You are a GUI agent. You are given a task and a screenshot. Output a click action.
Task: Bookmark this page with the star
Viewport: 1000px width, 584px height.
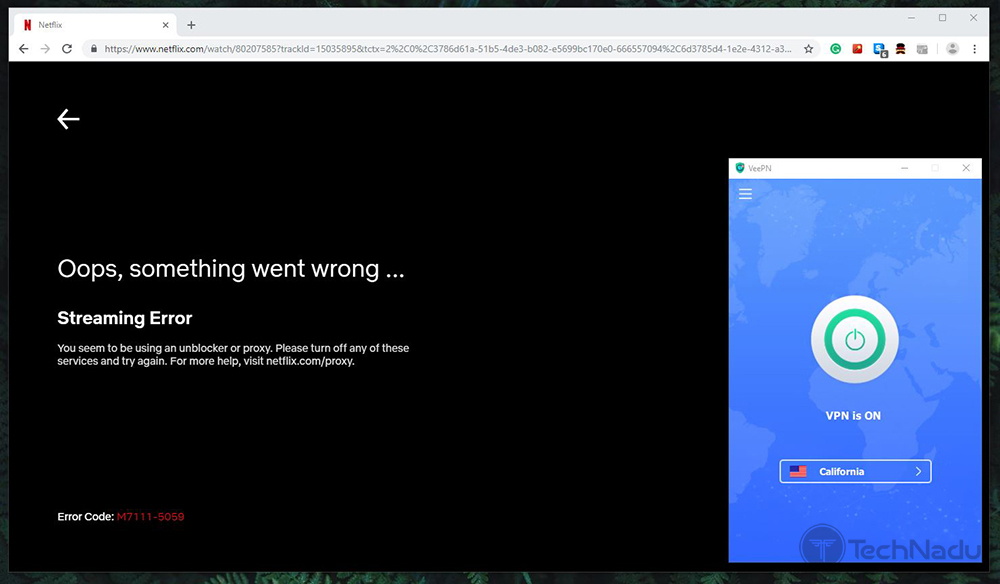click(x=809, y=48)
